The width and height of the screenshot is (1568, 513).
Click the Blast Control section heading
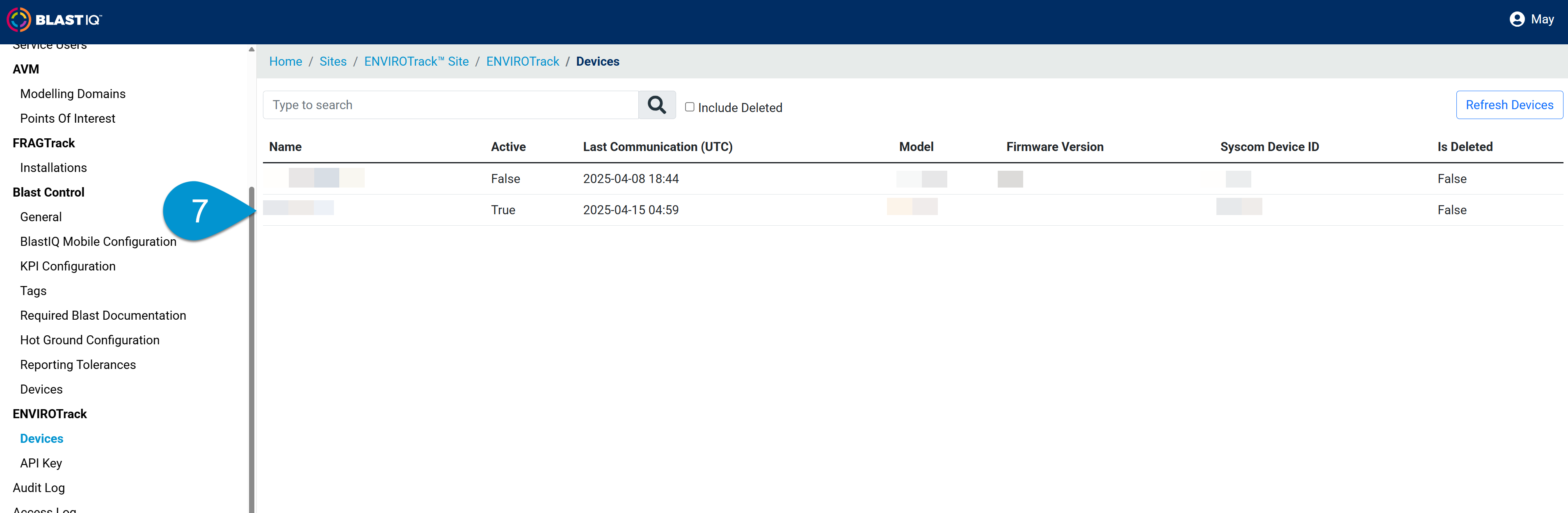49,192
